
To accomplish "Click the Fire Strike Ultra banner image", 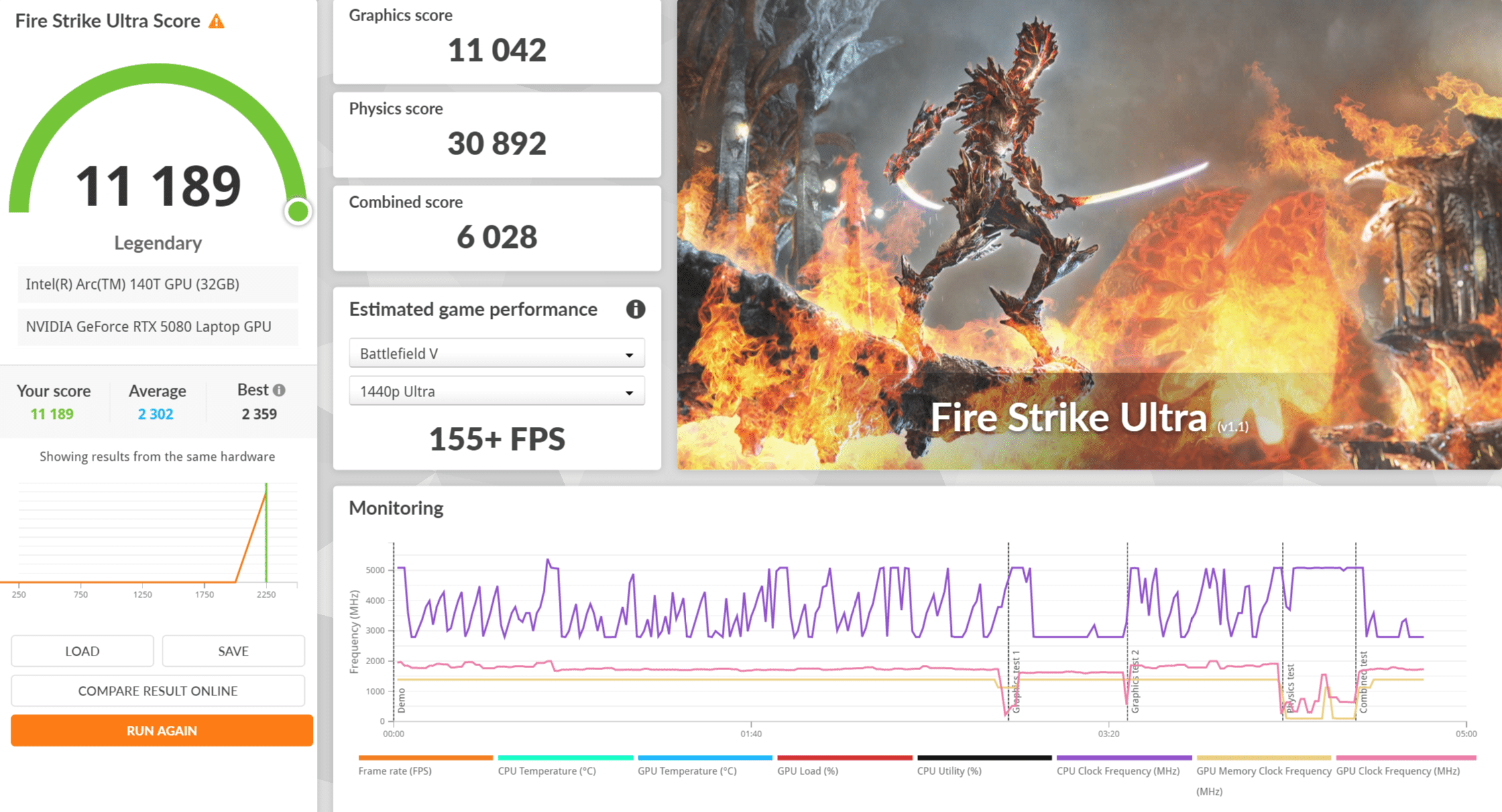I will click(x=1088, y=235).
